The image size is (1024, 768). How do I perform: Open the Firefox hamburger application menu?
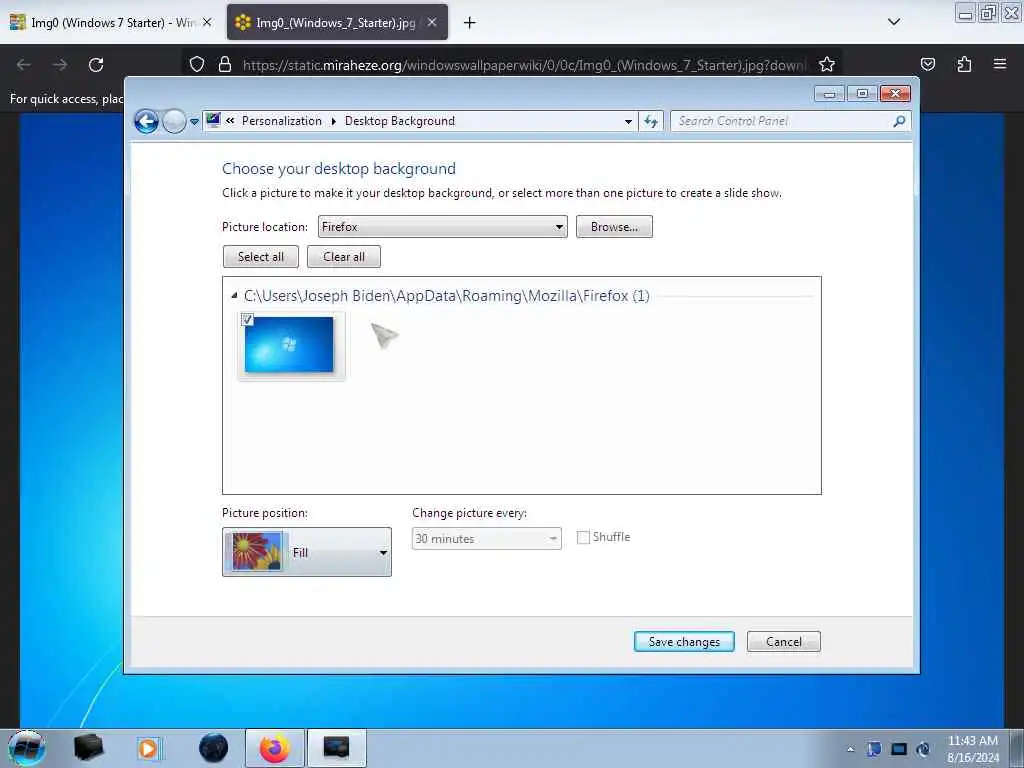point(1000,64)
